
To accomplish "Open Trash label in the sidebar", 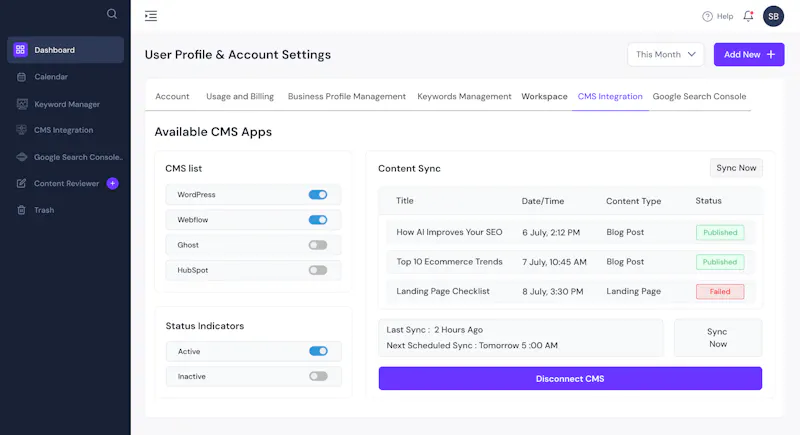I will 44,210.
